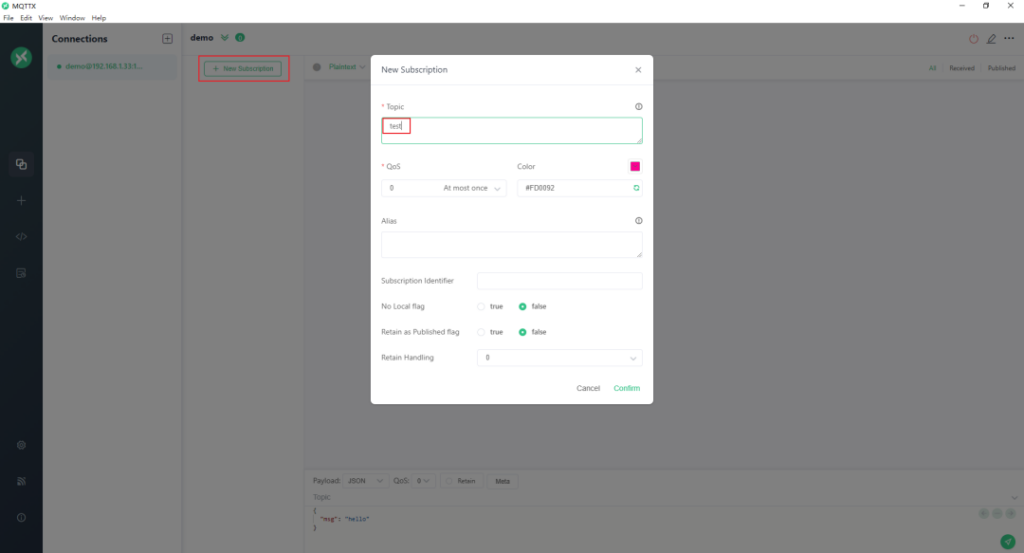The image size is (1024, 553).
Task: Open the Help menu
Action: click(99, 18)
